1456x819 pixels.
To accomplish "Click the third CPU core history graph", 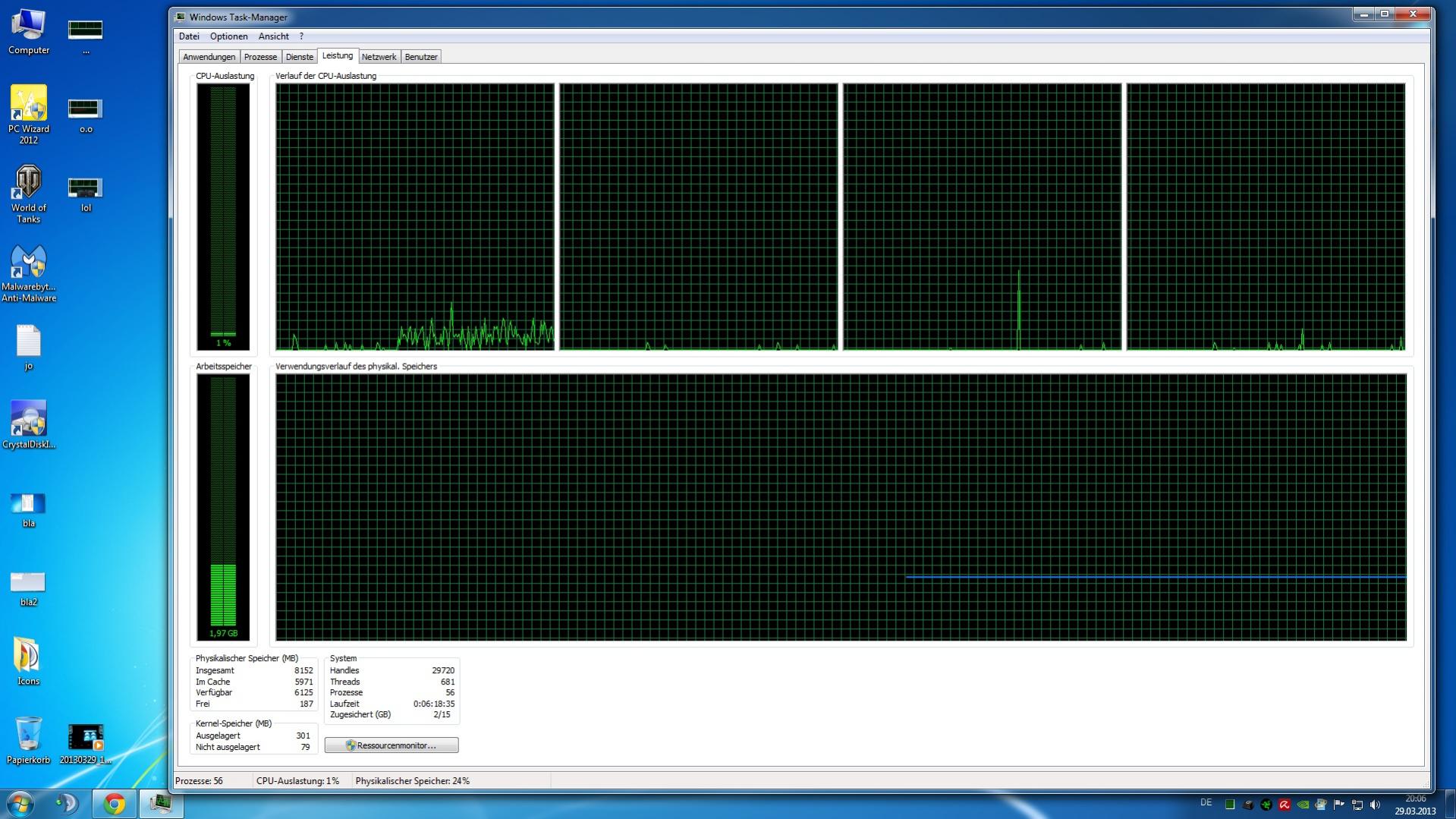I will point(983,217).
